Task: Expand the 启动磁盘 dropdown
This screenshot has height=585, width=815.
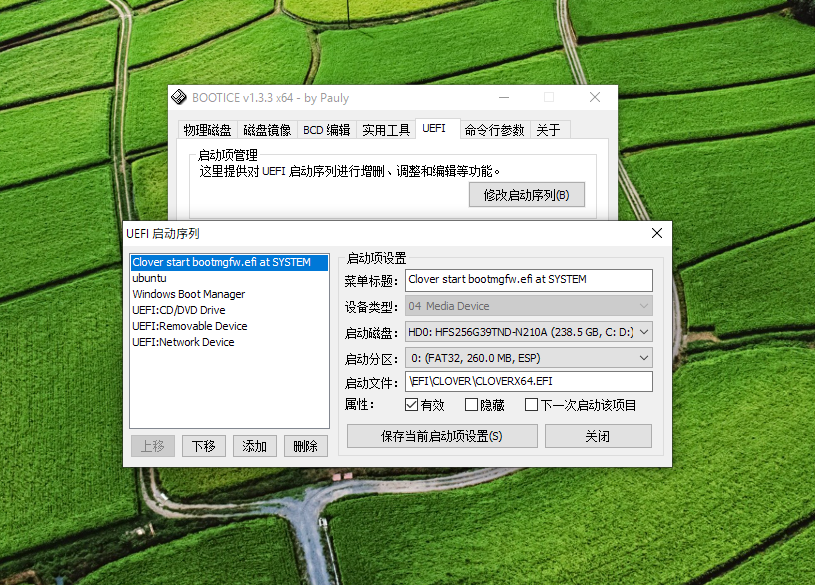Action: (x=529, y=332)
